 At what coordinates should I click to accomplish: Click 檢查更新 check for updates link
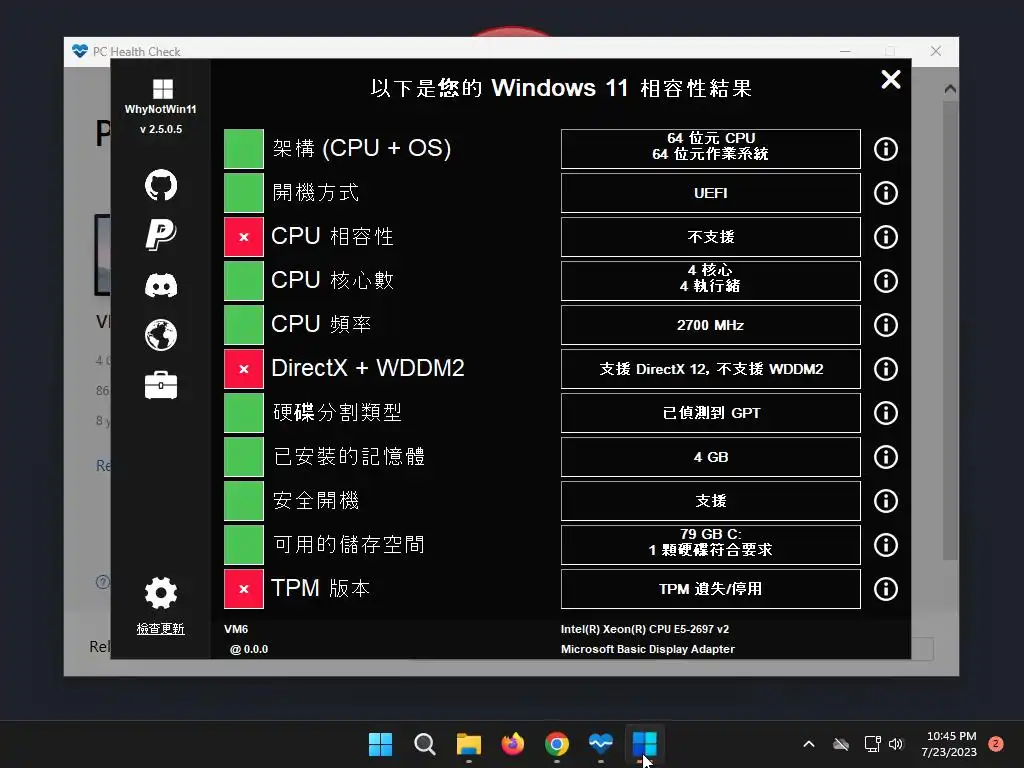[x=161, y=629]
